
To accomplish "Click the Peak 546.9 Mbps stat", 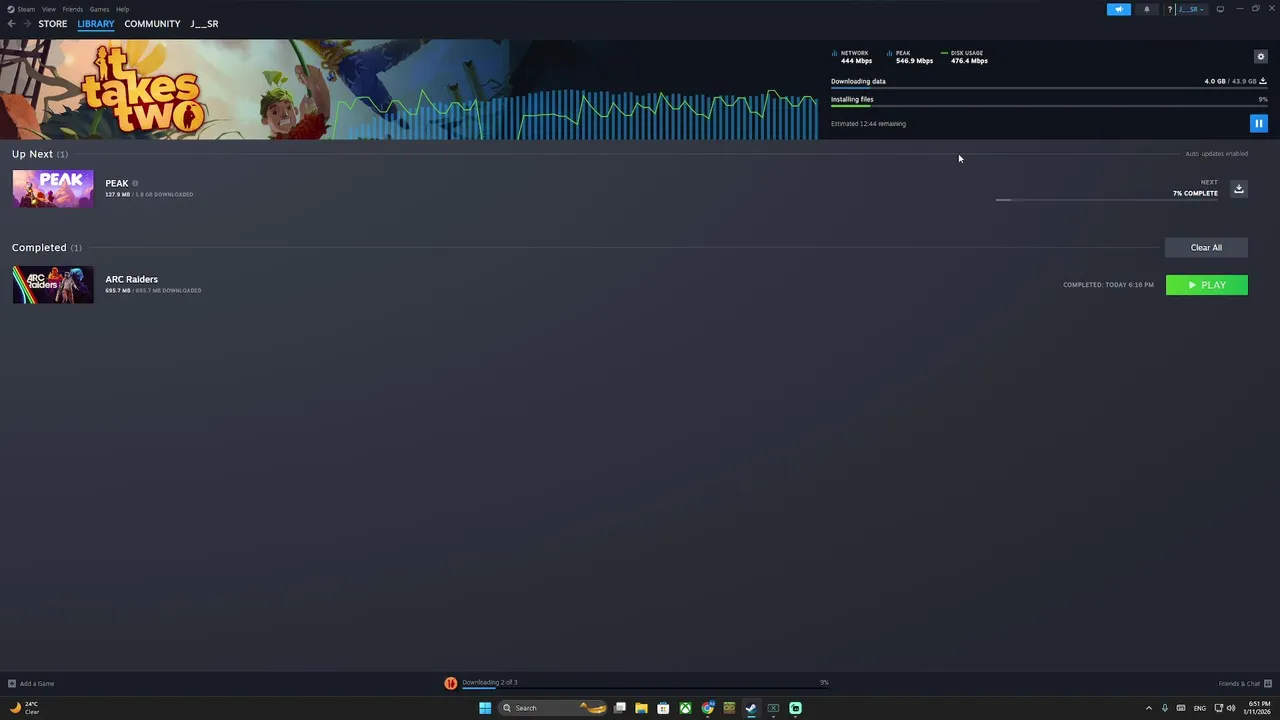I will pyautogui.click(x=910, y=57).
